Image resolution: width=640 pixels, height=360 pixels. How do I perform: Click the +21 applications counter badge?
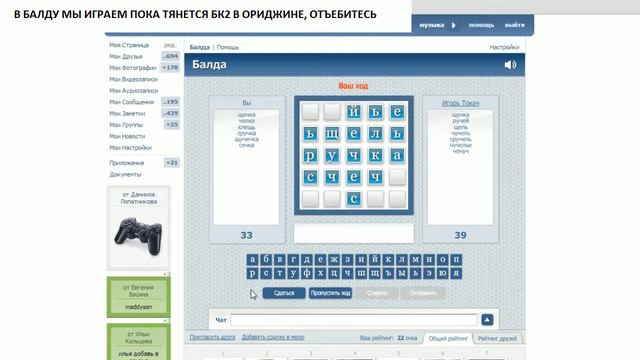(172, 163)
